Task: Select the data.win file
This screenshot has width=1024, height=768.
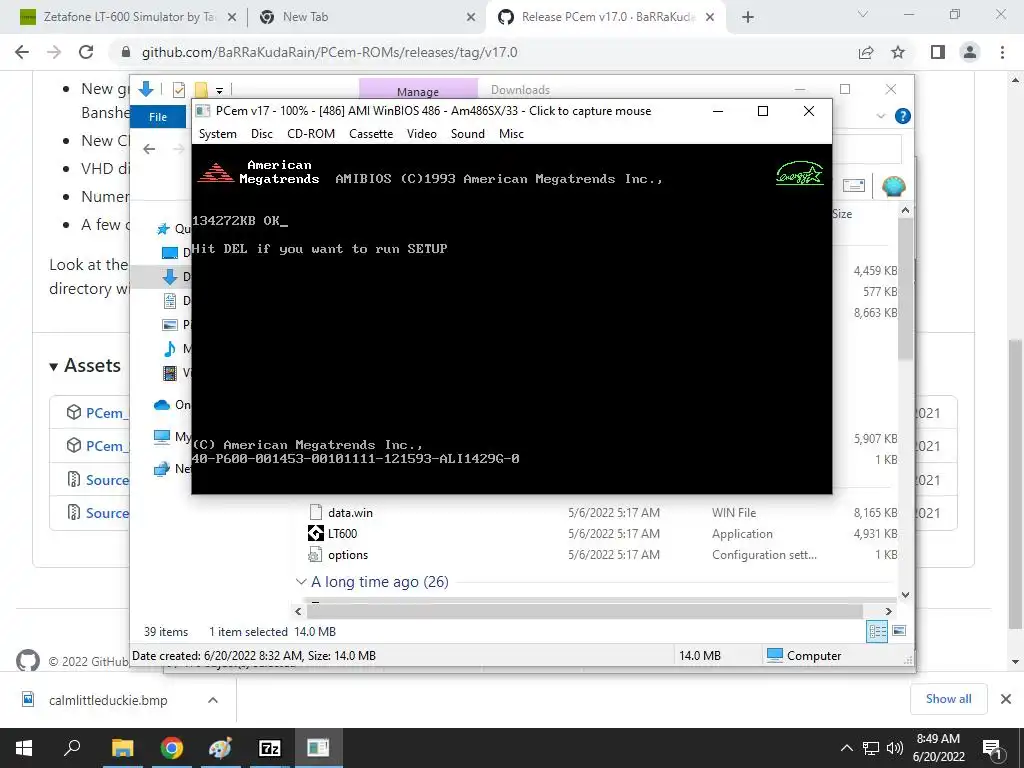Action: pos(350,513)
